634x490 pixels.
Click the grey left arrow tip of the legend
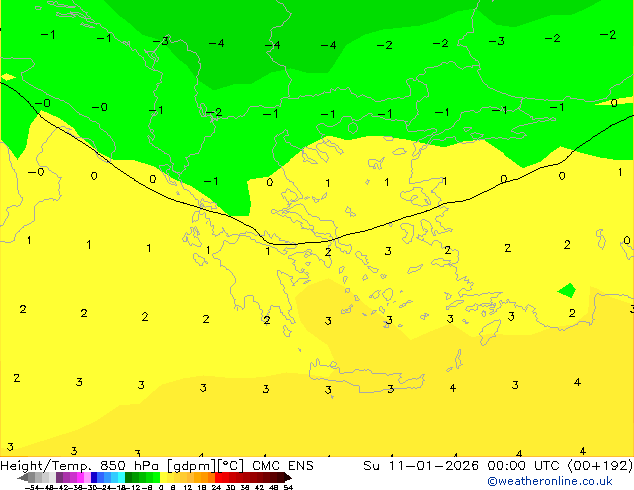pyautogui.click(x=22, y=478)
